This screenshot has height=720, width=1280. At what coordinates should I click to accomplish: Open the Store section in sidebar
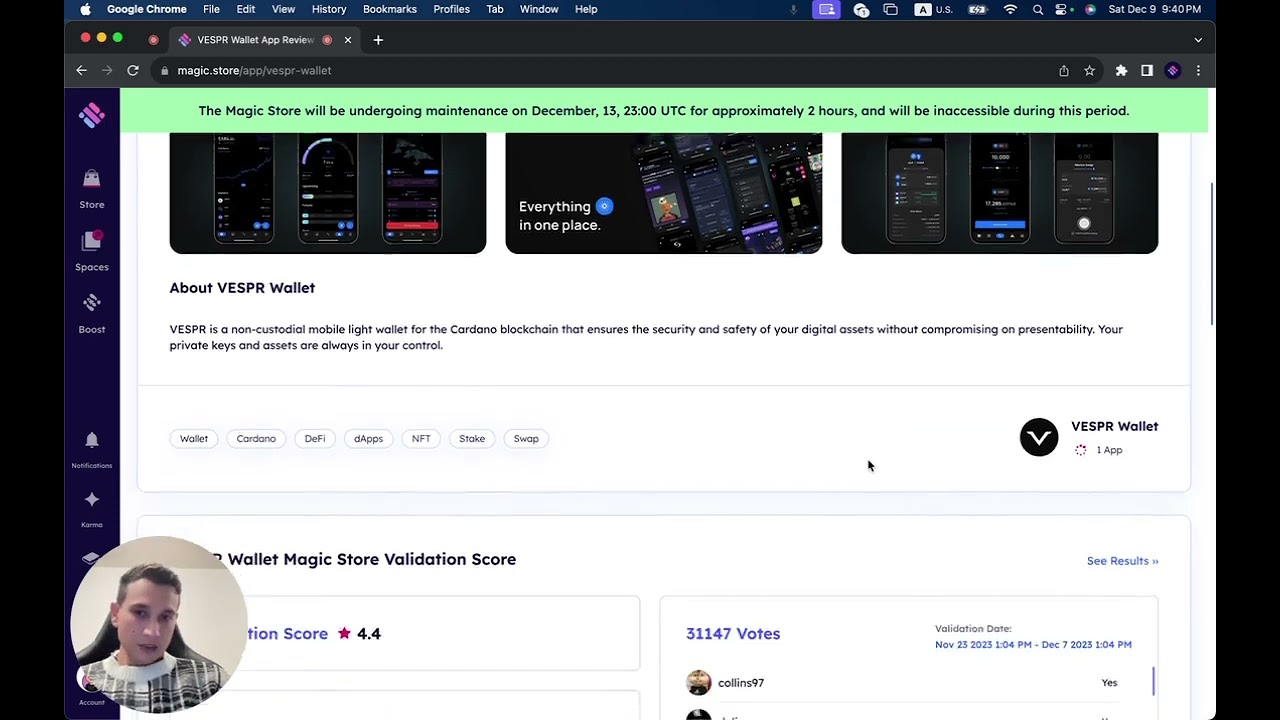click(92, 189)
